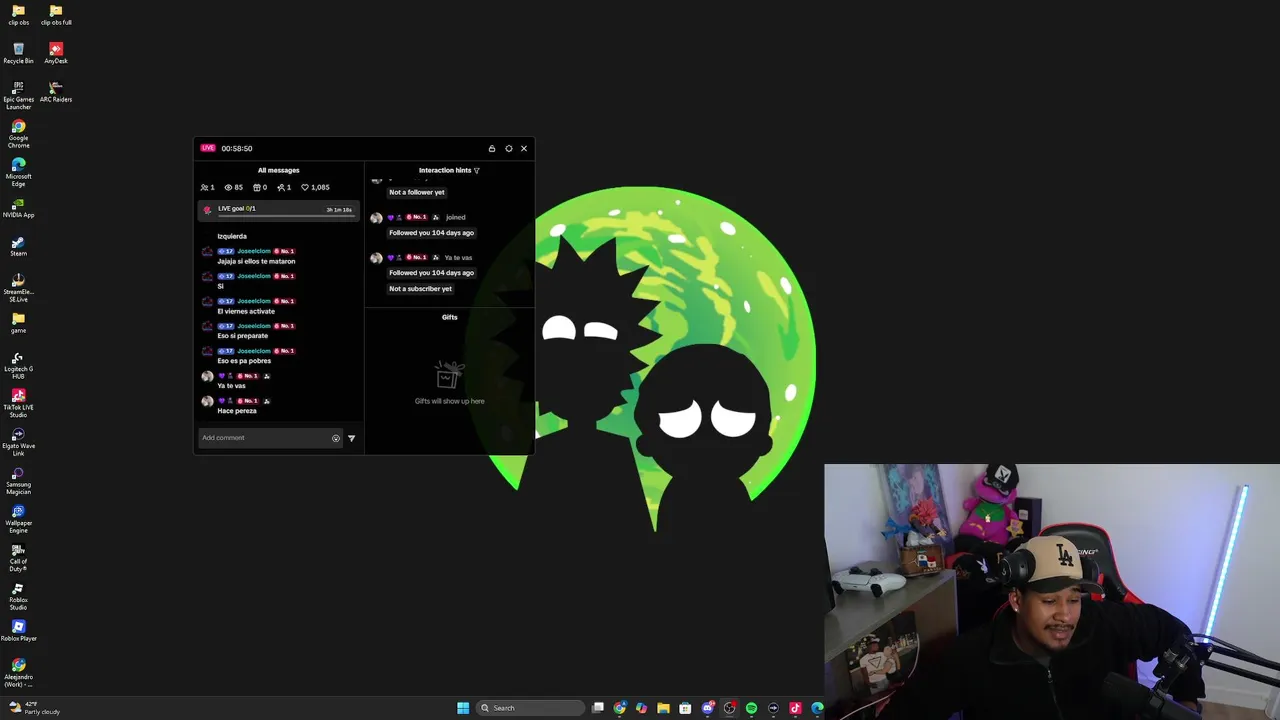Image resolution: width=1280 pixels, height=720 pixels.
Task: Select the Roblox Player desktop shortcut
Action: pyautogui.click(x=18, y=630)
